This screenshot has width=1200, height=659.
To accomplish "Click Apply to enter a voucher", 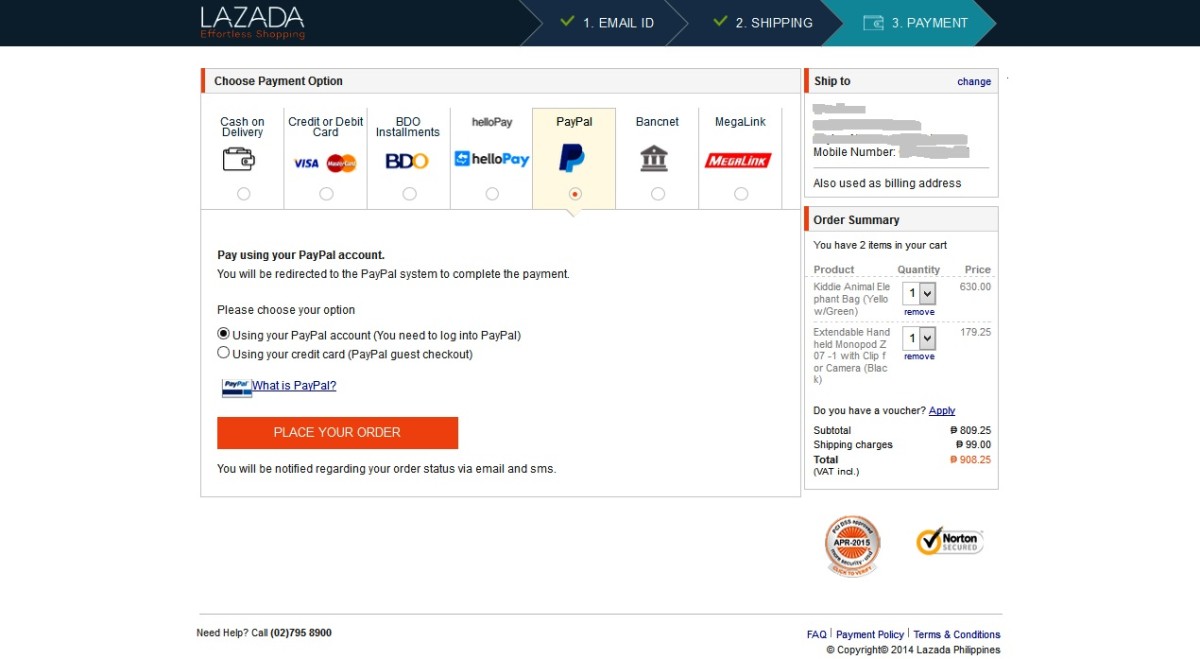I will [x=941, y=411].
